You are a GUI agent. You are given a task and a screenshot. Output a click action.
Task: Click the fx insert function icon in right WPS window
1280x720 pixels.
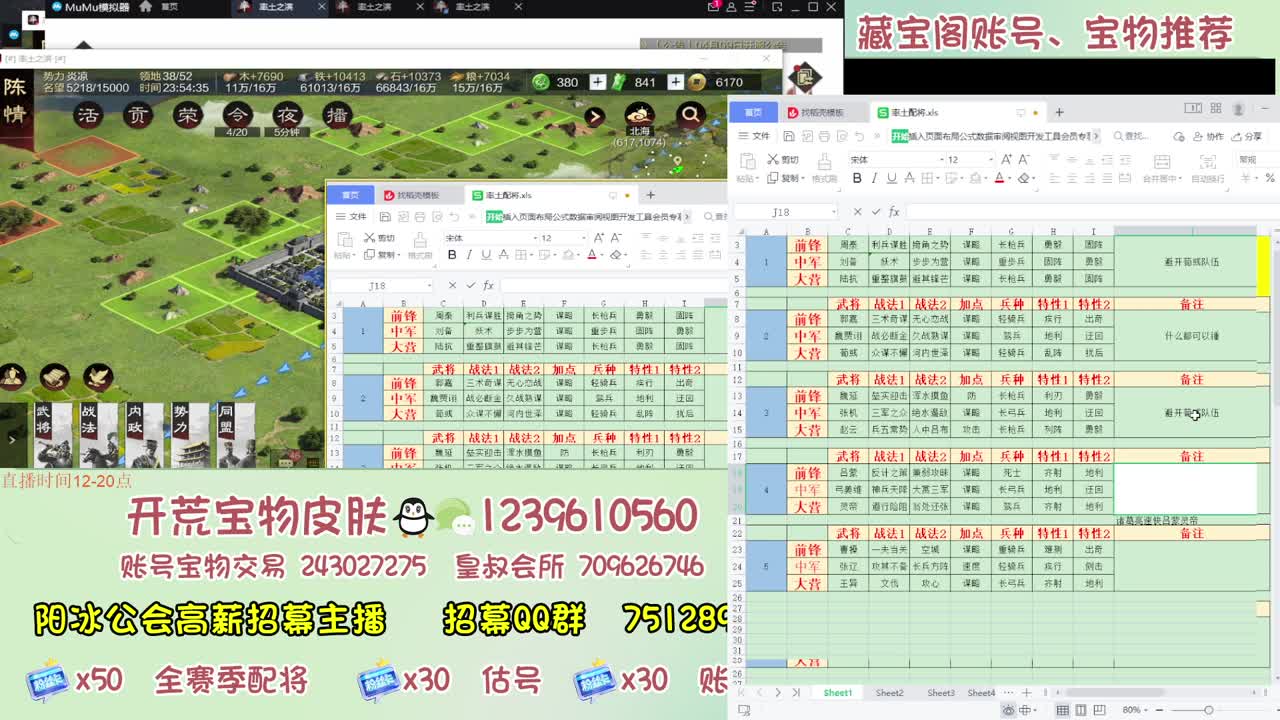[x=894, y=212]
